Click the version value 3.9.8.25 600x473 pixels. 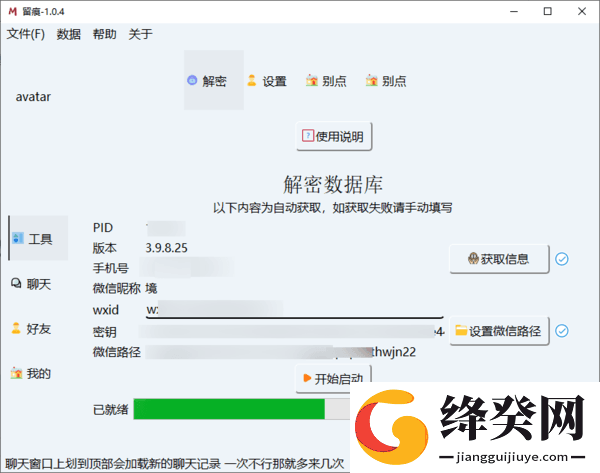point(166,248)
